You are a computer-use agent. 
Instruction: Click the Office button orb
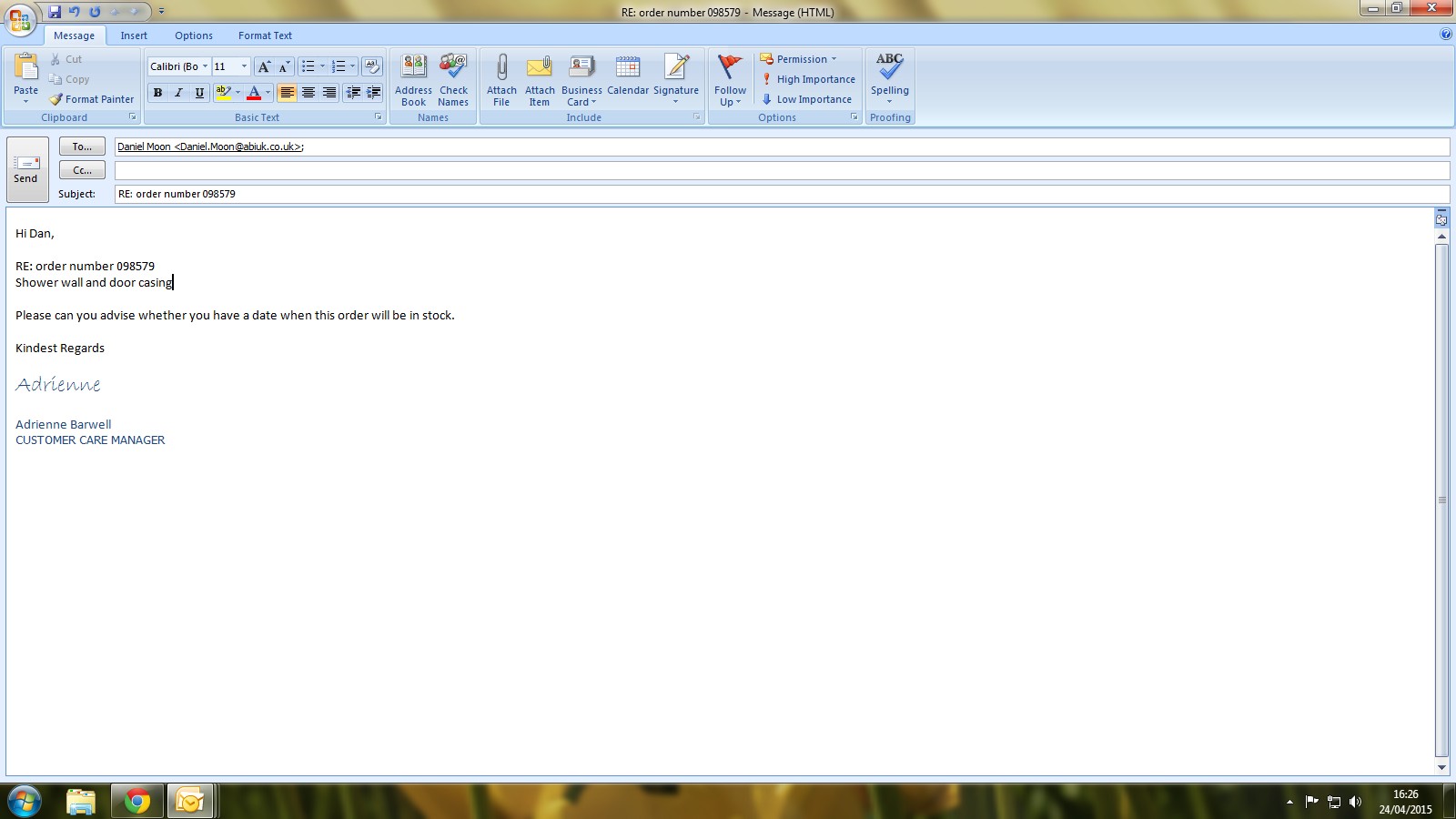click(20, 19)
